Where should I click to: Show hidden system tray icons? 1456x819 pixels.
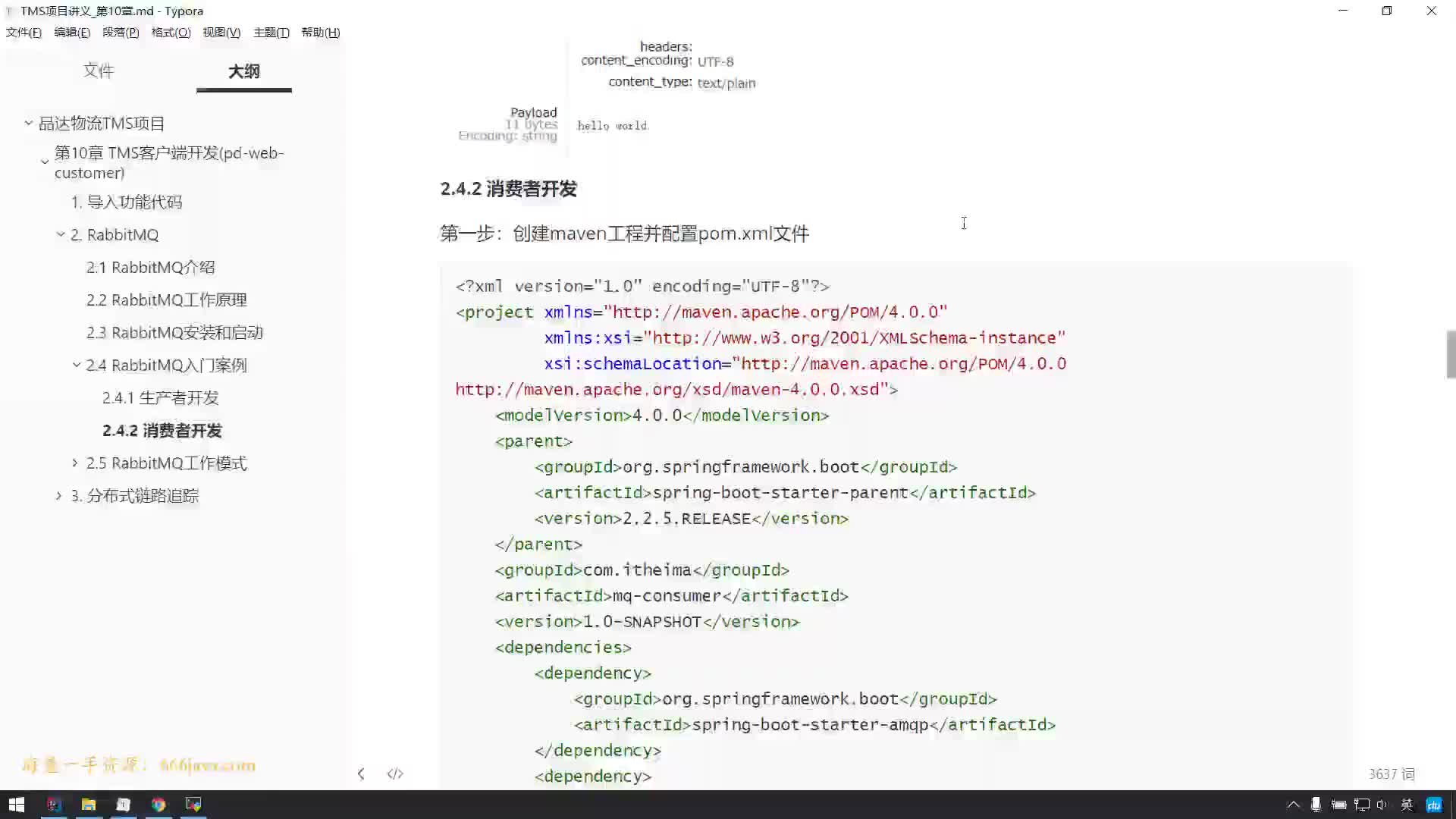tap(1294, 805)
